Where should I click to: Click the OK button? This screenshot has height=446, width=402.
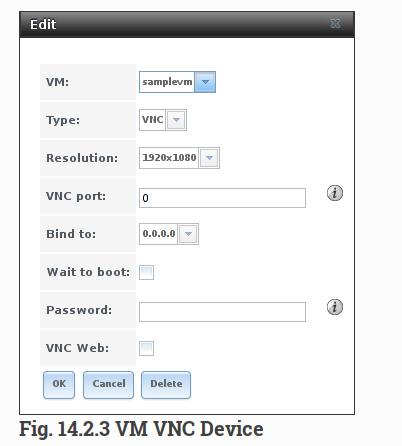point(59,385)
